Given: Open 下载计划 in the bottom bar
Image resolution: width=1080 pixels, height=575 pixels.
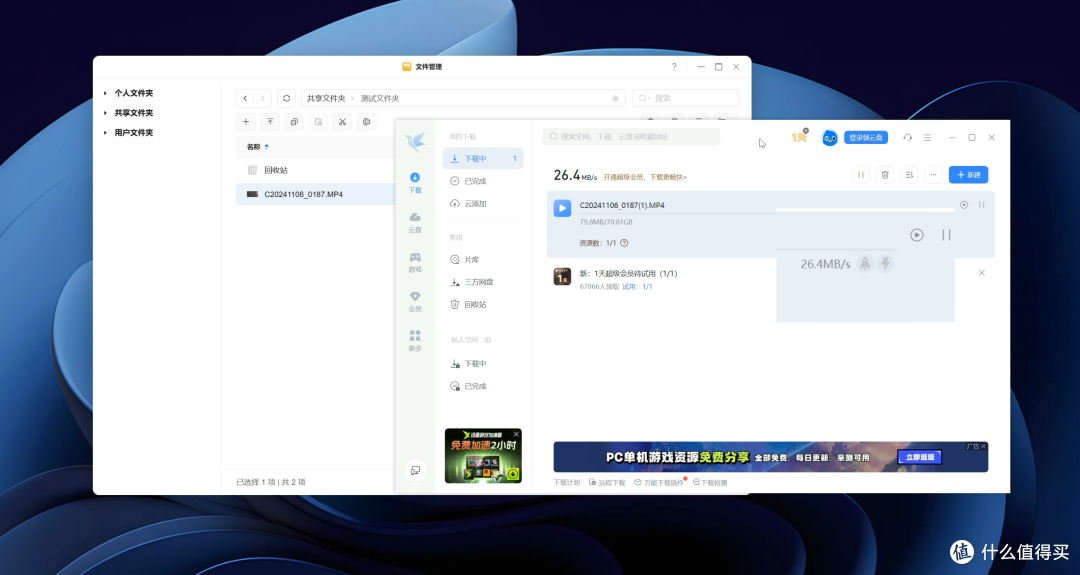Looking at the screenshot, I should (x=567, y=483).
